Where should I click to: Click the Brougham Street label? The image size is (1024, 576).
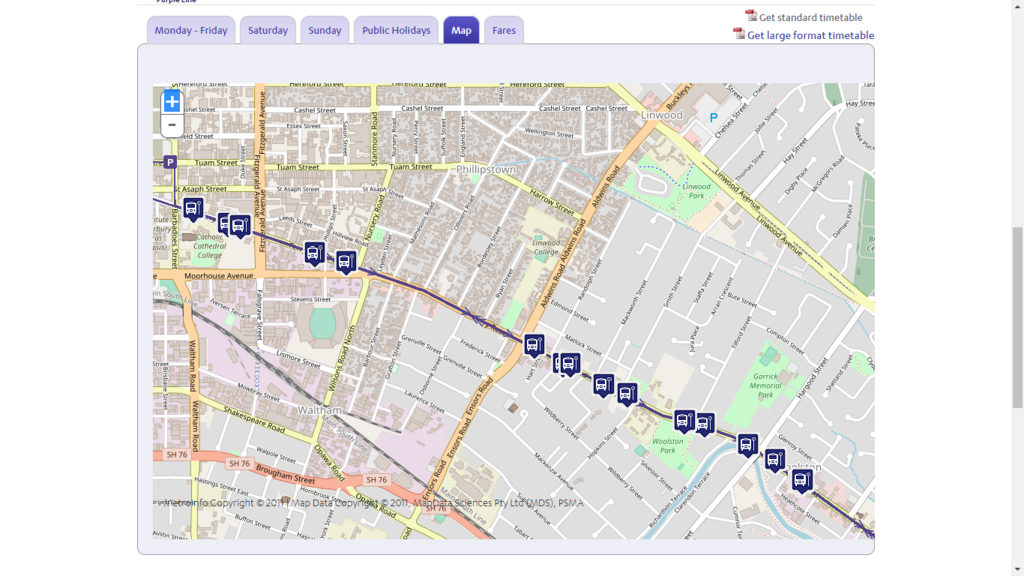tap(285, 474)
